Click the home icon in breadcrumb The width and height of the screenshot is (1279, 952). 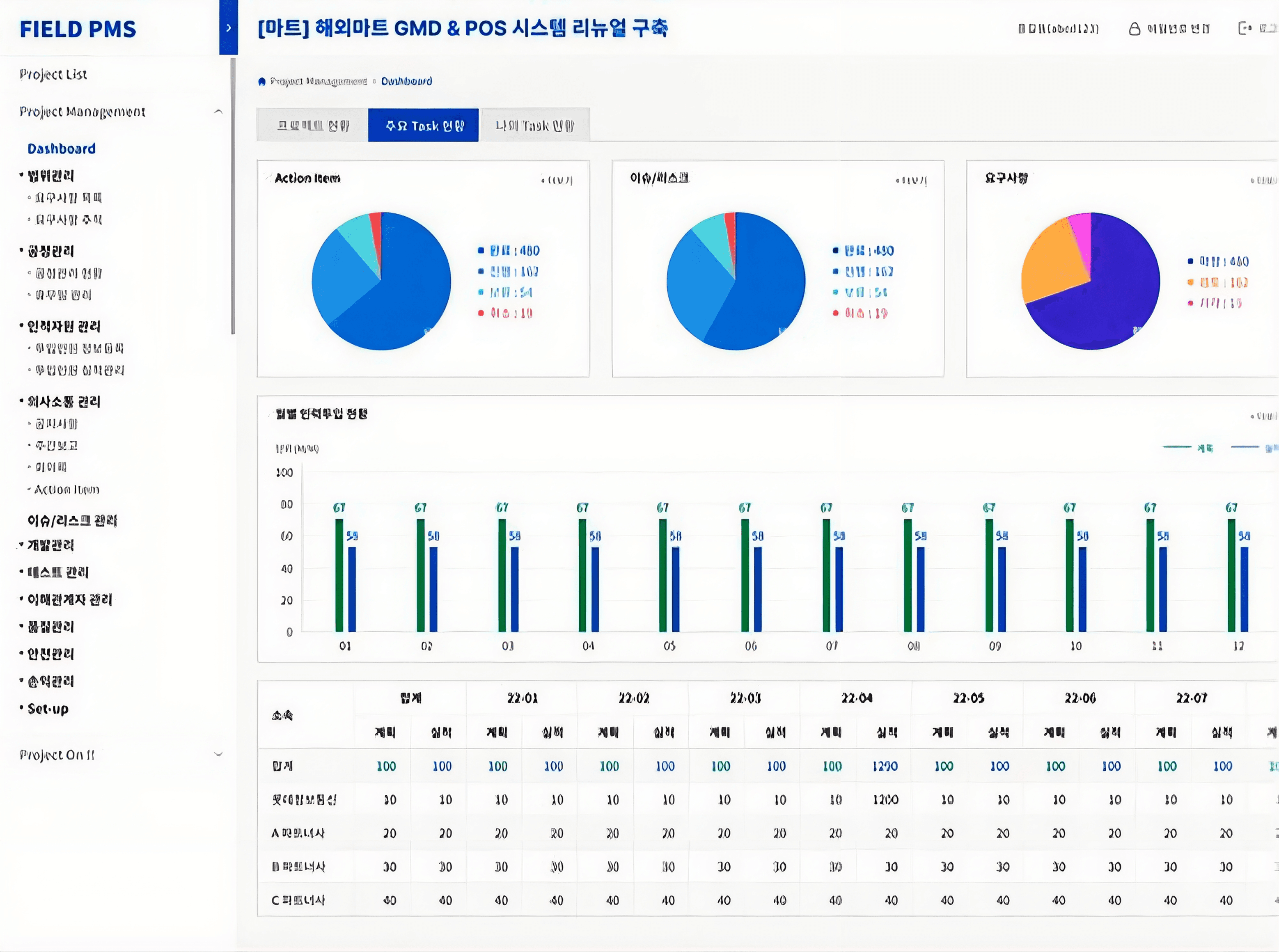(x=262, y=81)
